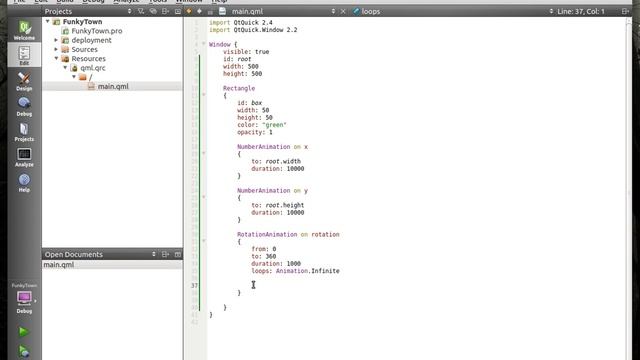This screenshot has height=360, width=640.
Task: Click the "opacity: 1" line
Action: pos(255,132)
